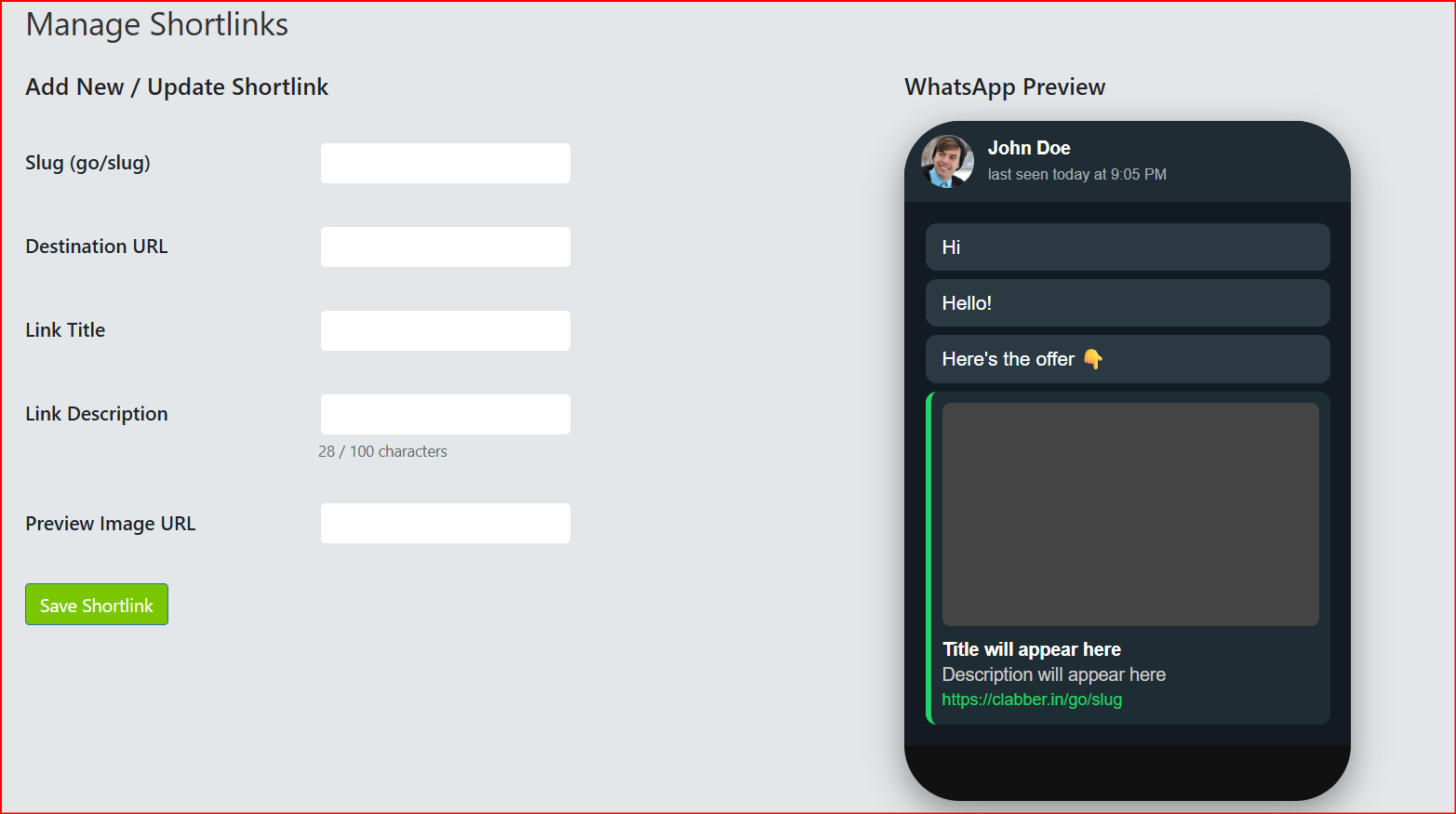Screen dimensions: 1456x814
Task: Click the 'Here's the offer' message bubble
Action: pyautogui.click(x=1128, y=359)
